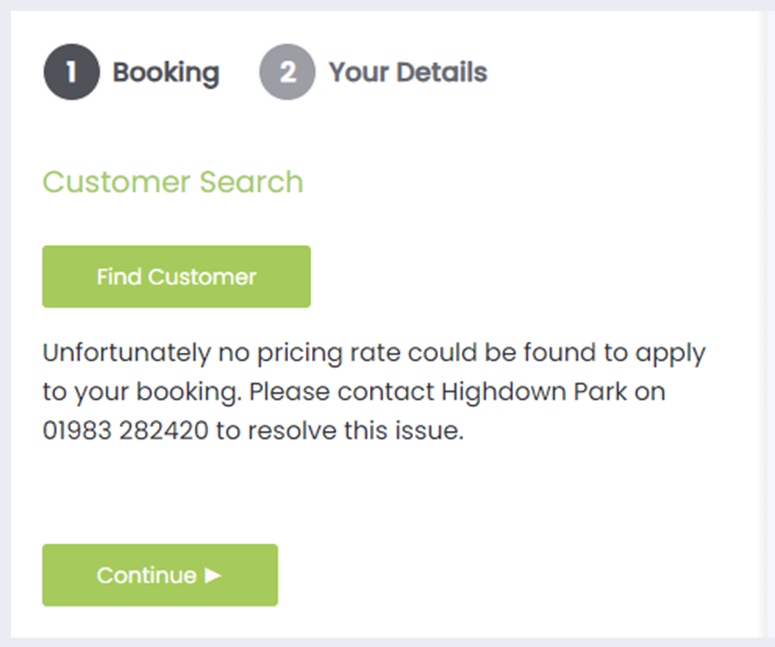Click the Customer Search heading
Screen dimensions: 775x647
coord(172,182)
